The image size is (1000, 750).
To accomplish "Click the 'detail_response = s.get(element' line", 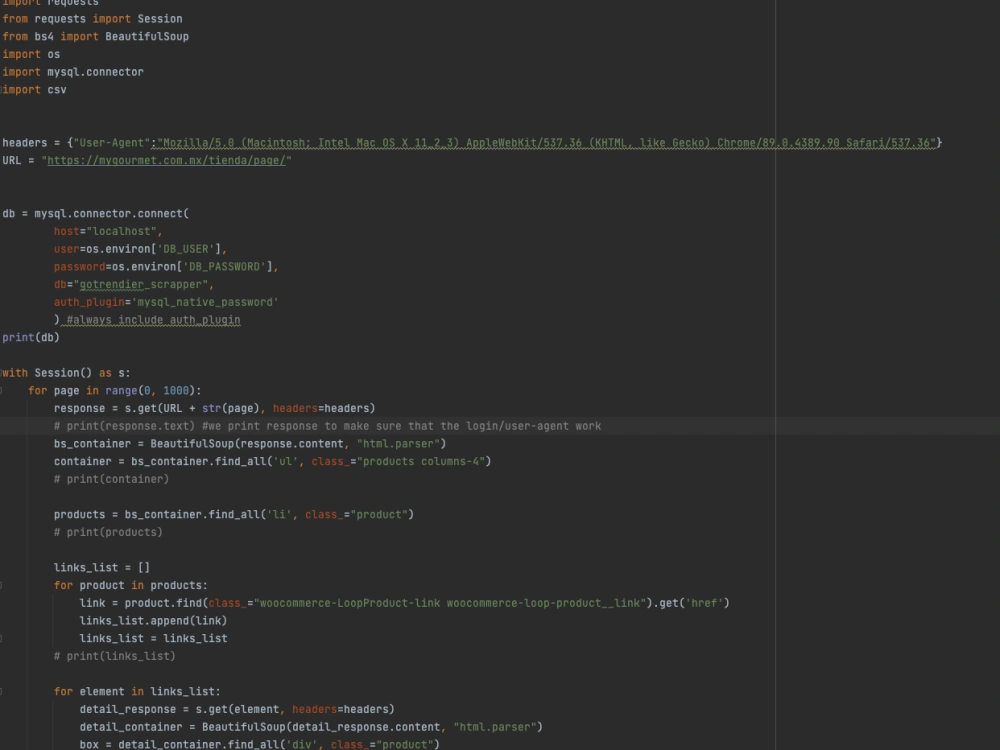I will [237, 709].
